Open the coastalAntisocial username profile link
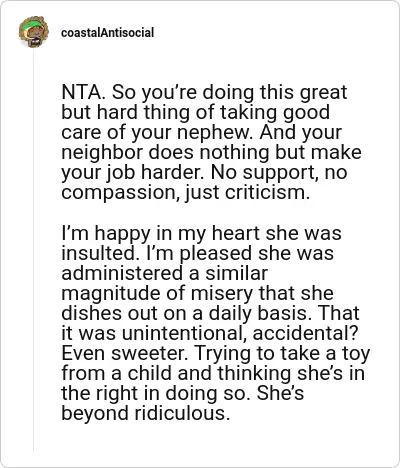This screenshot has height=468, width=400. (x=107, y=33)
